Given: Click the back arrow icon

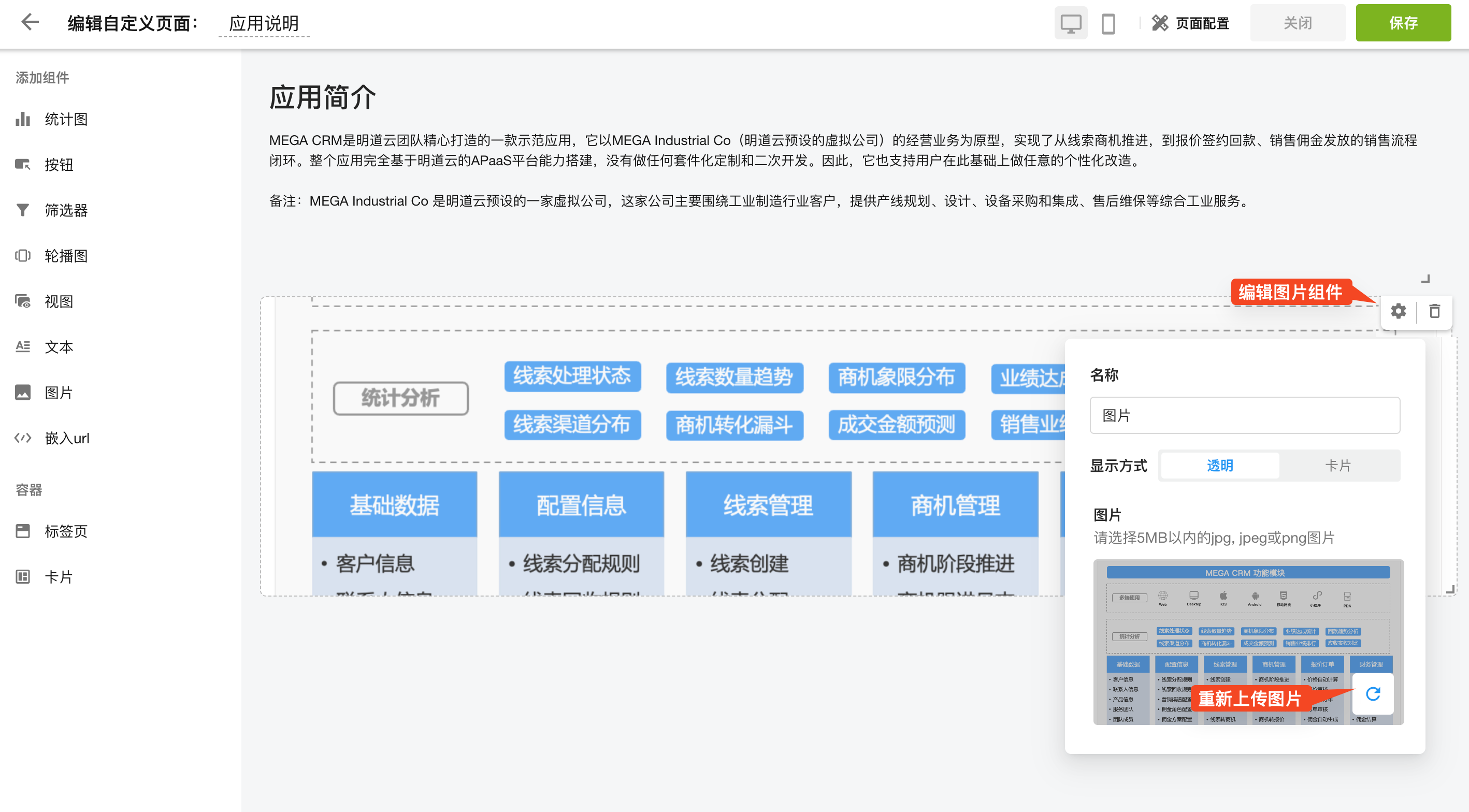Looking at the screenshot, I should [x=30, y=22].
